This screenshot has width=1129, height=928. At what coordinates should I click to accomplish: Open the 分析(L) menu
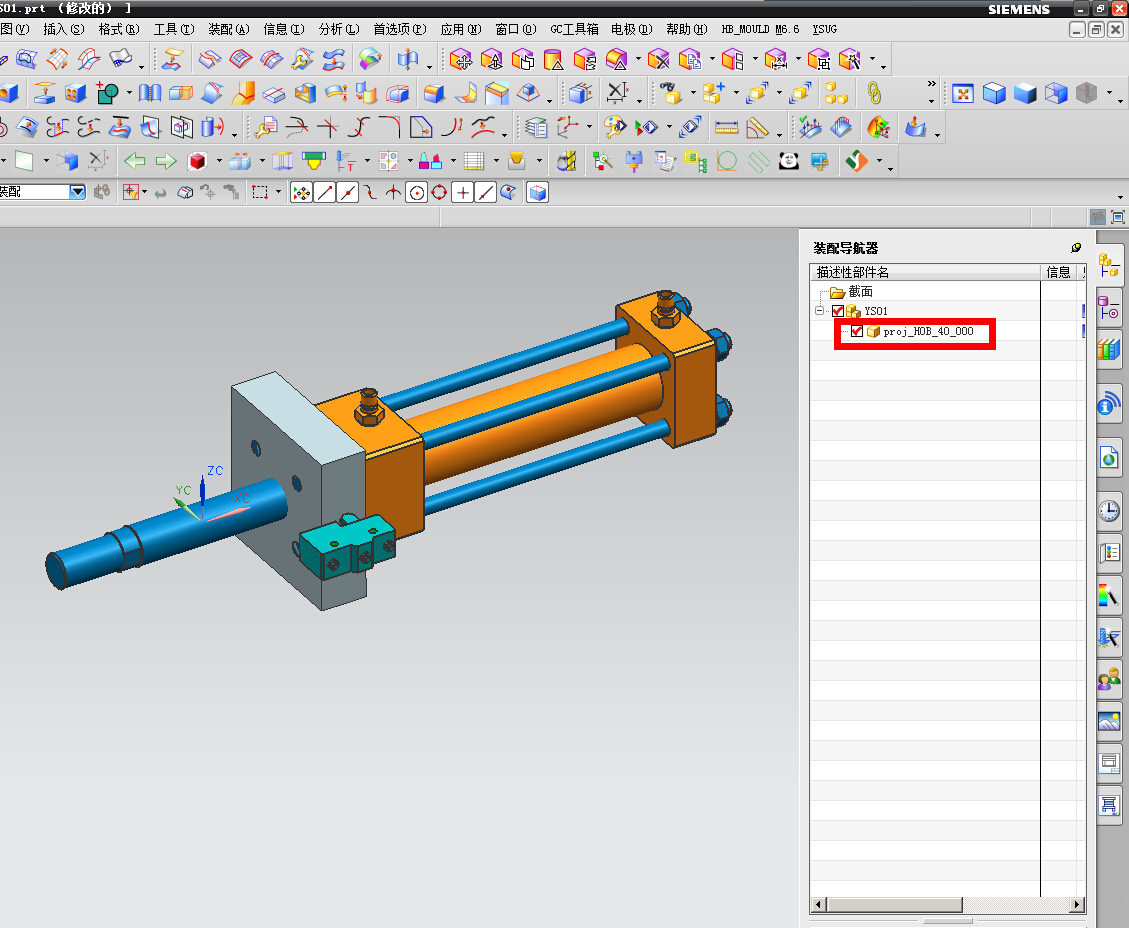(338, 29)
